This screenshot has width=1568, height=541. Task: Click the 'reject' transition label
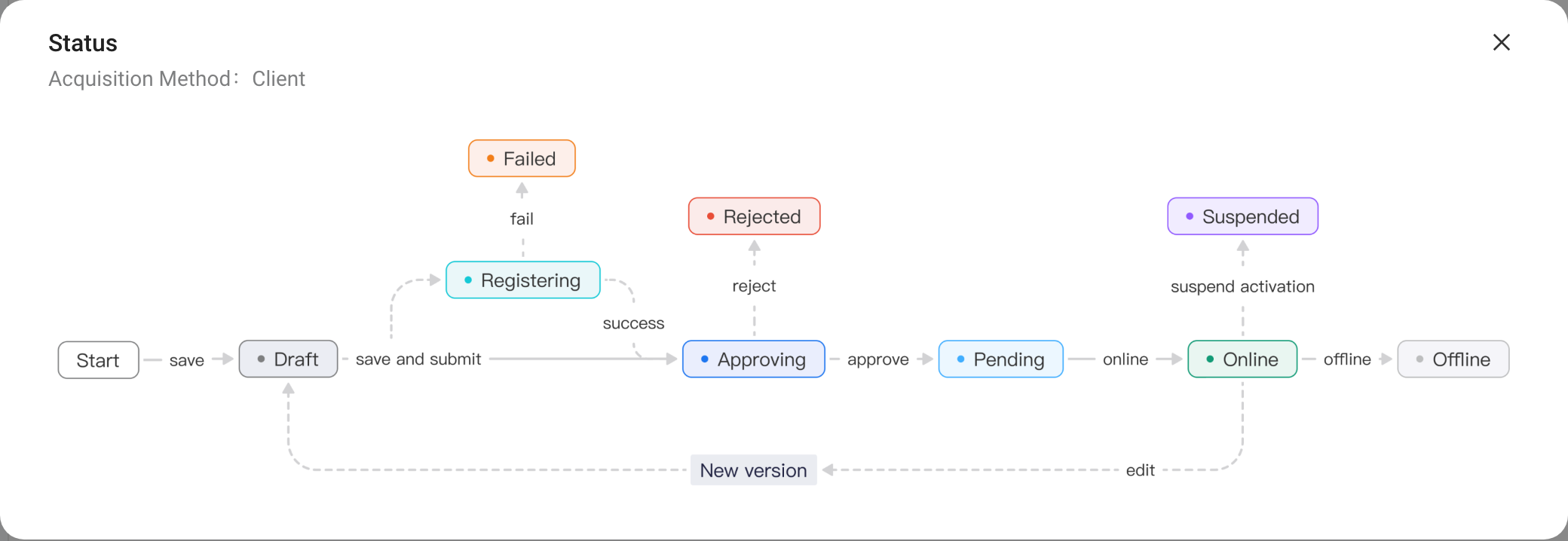[754, 286]
